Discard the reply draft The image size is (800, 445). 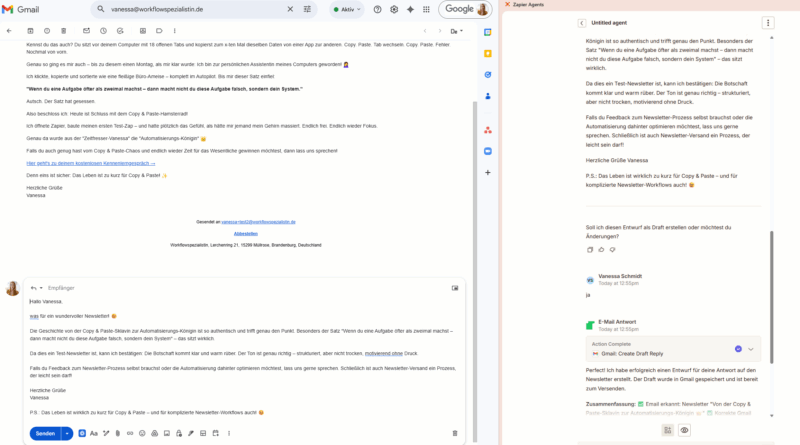[454, 433]
